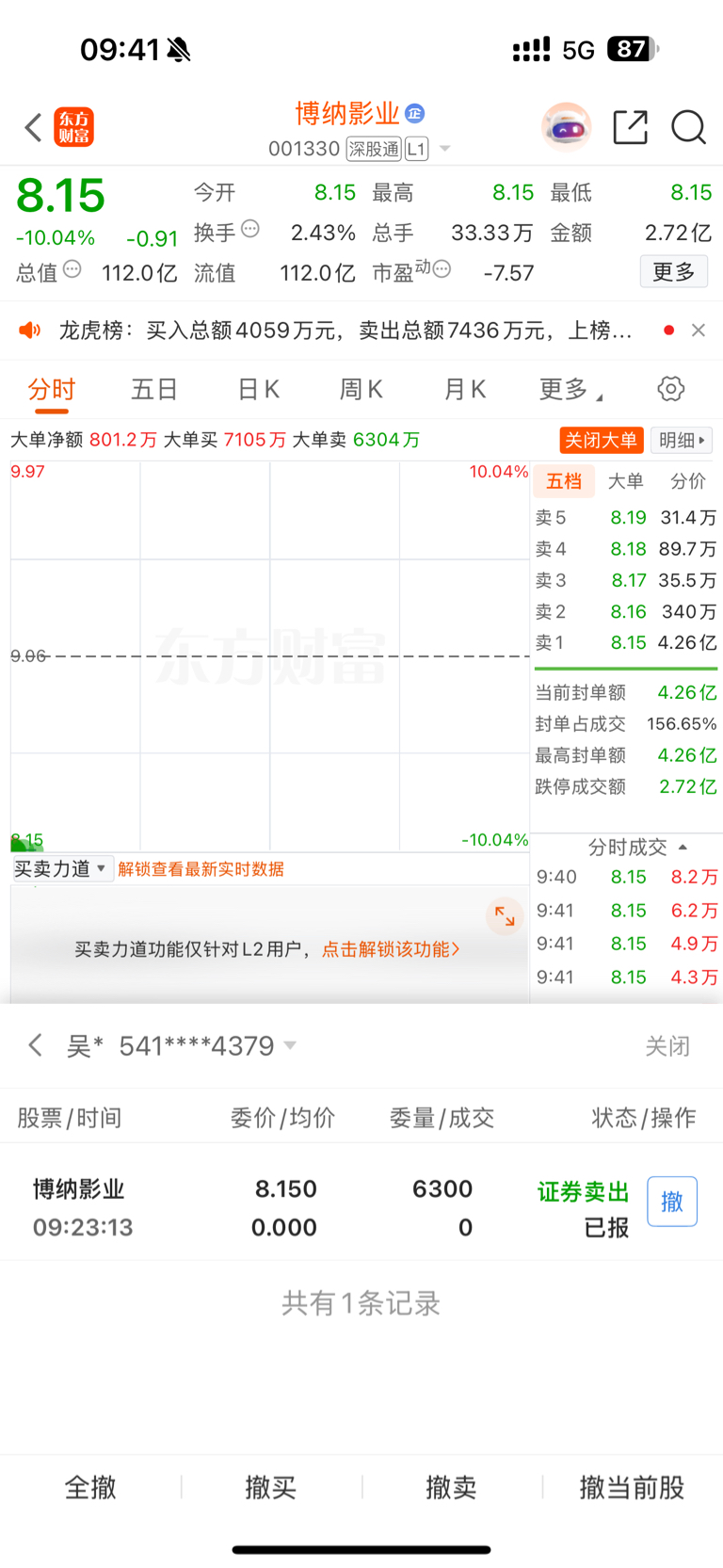Tap the L1 level tag
Image resolution: width=723 pixels, height=1568 pixels.
click(416, 149)
